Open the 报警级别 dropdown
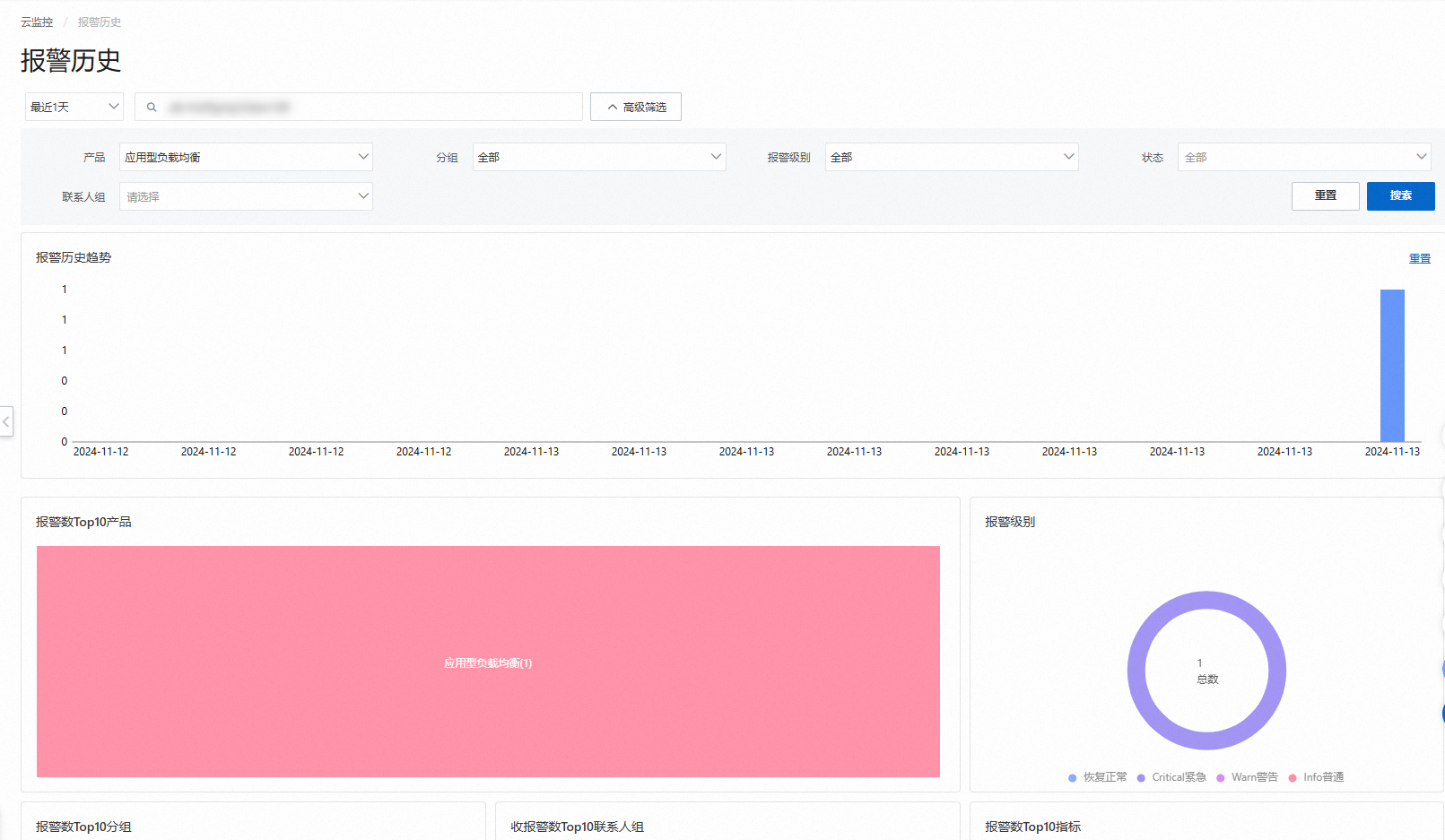 click(x=952, y=157)
